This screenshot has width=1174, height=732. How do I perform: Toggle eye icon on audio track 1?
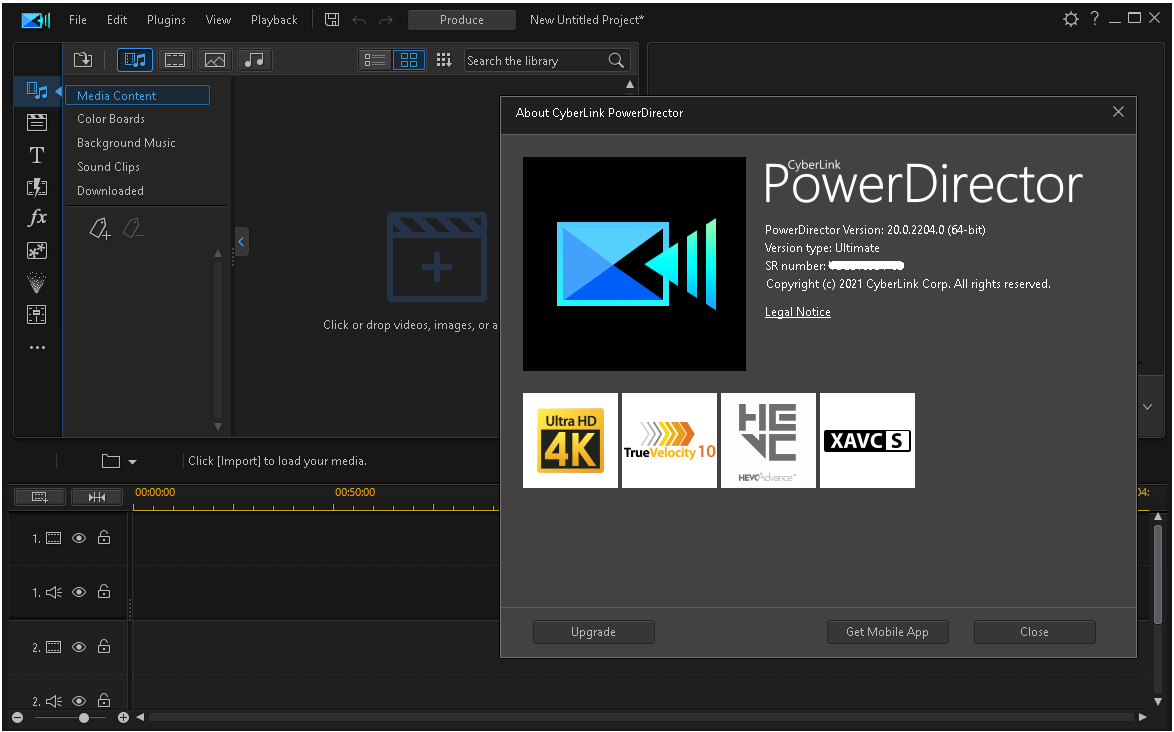pos(79,592)
